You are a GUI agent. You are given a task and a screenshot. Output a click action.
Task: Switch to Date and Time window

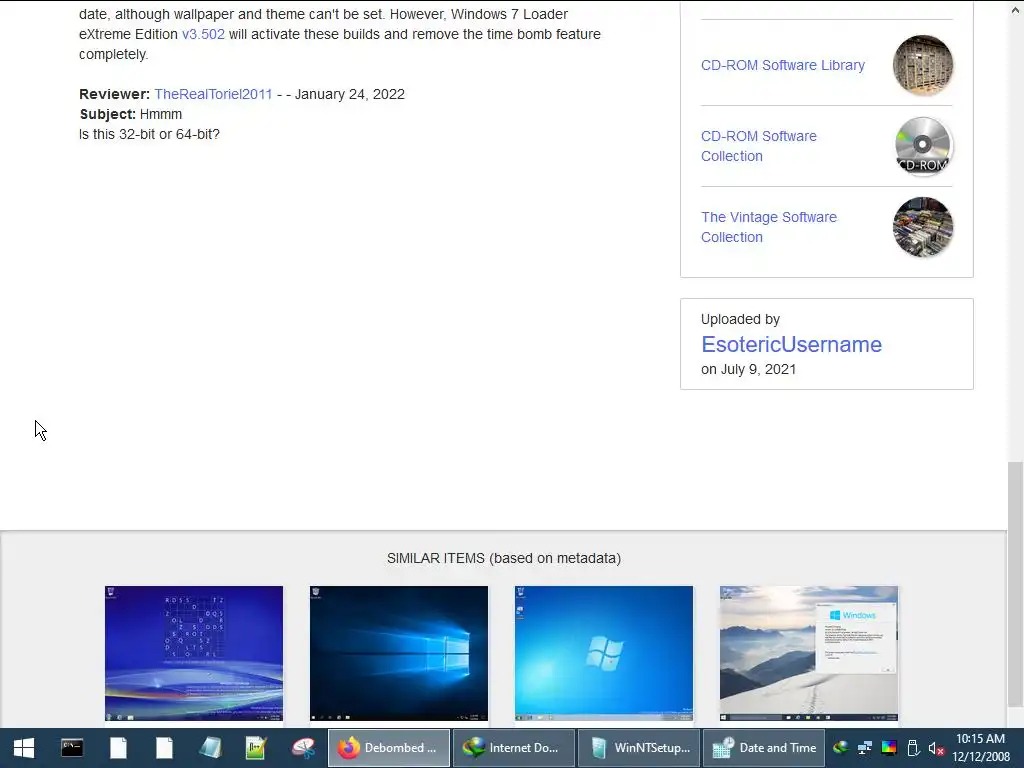pyautogui.click(x=763, y=748)
